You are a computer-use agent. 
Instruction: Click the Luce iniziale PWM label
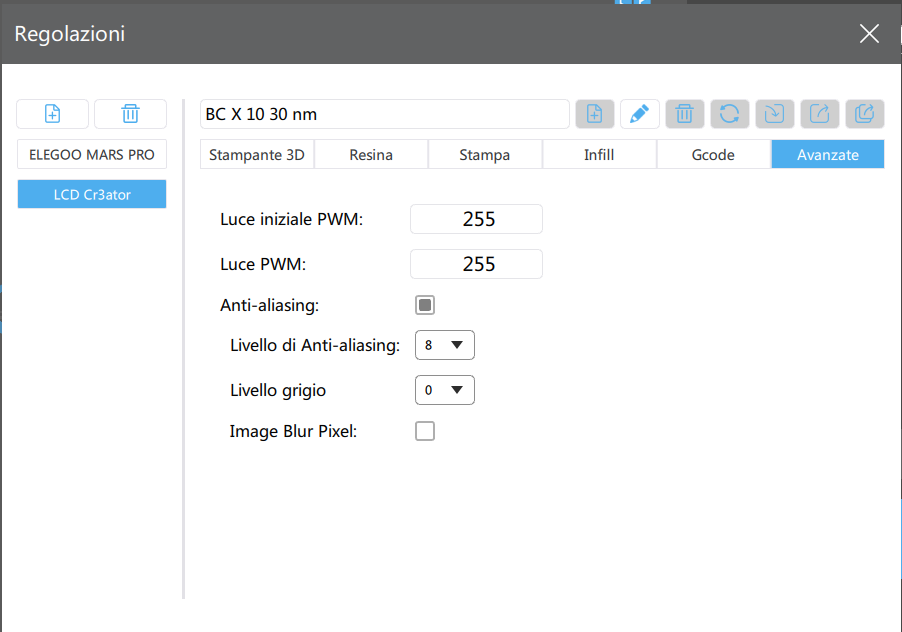pyautogui.click(x=292, y=219)
